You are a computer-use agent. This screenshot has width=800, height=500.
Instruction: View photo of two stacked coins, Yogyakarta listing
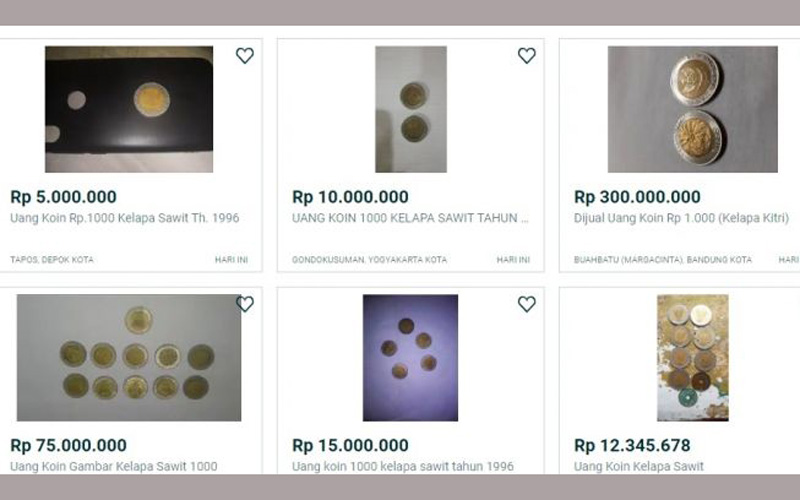(x=411, y=109)
